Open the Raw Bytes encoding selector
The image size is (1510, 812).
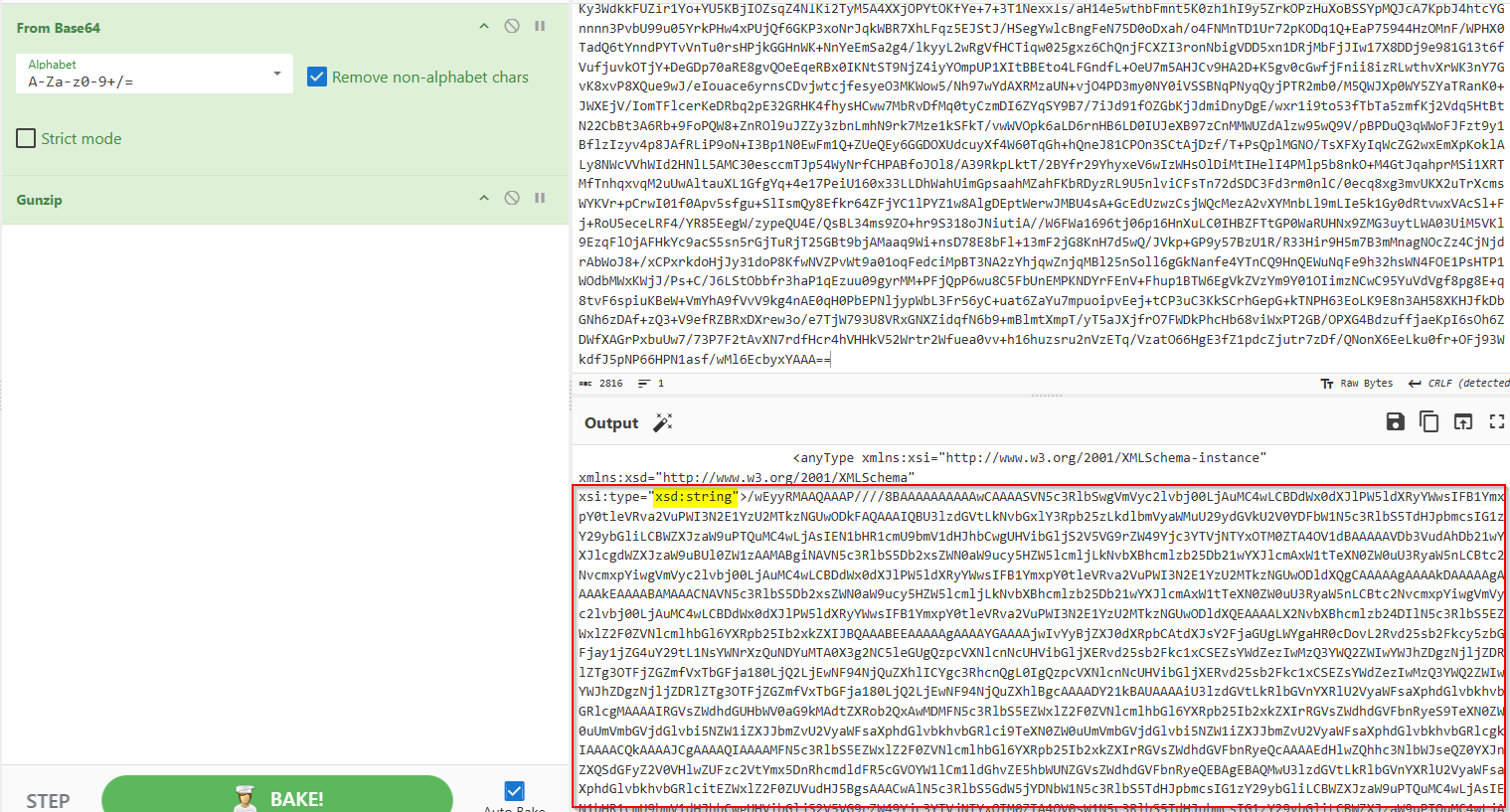click(1357, 384)
